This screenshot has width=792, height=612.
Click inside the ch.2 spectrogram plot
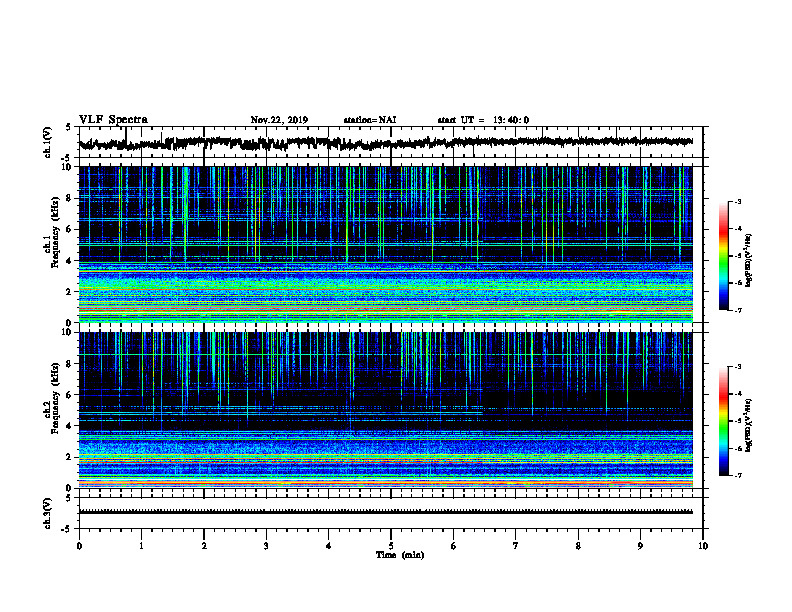click(x=385, y=410)
